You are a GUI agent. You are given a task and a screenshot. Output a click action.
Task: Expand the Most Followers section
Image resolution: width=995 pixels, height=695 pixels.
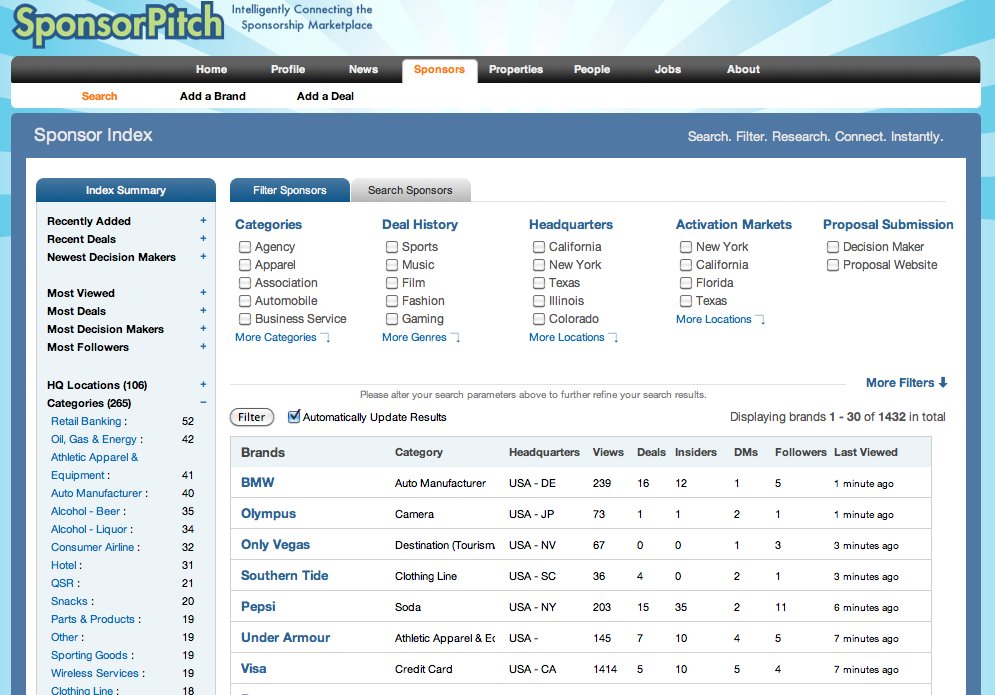point(203,347)
